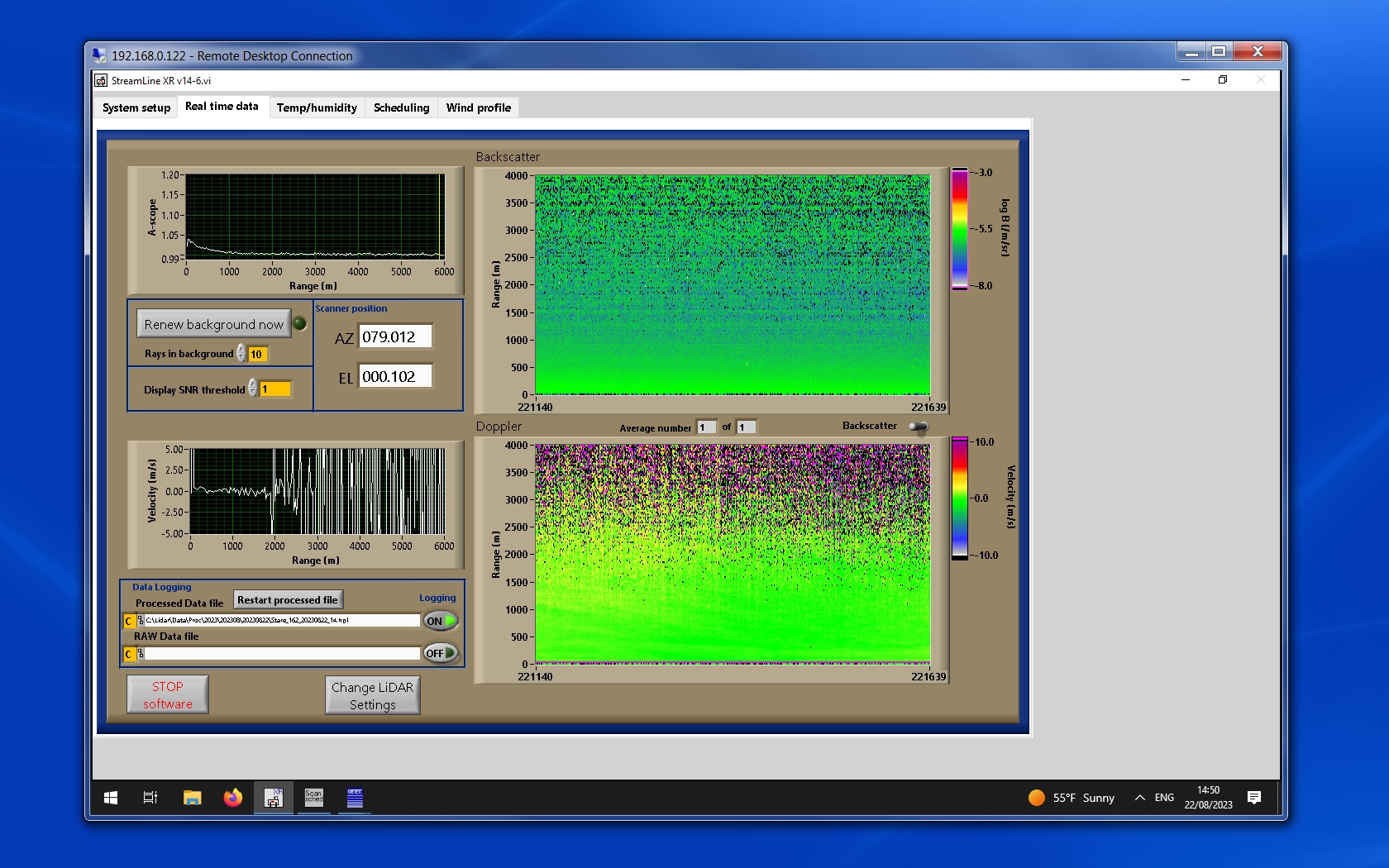Screen dimensions: 1389x868
Task: Adjust the Display SNR threshold stepper arrows
Action: 253,389
